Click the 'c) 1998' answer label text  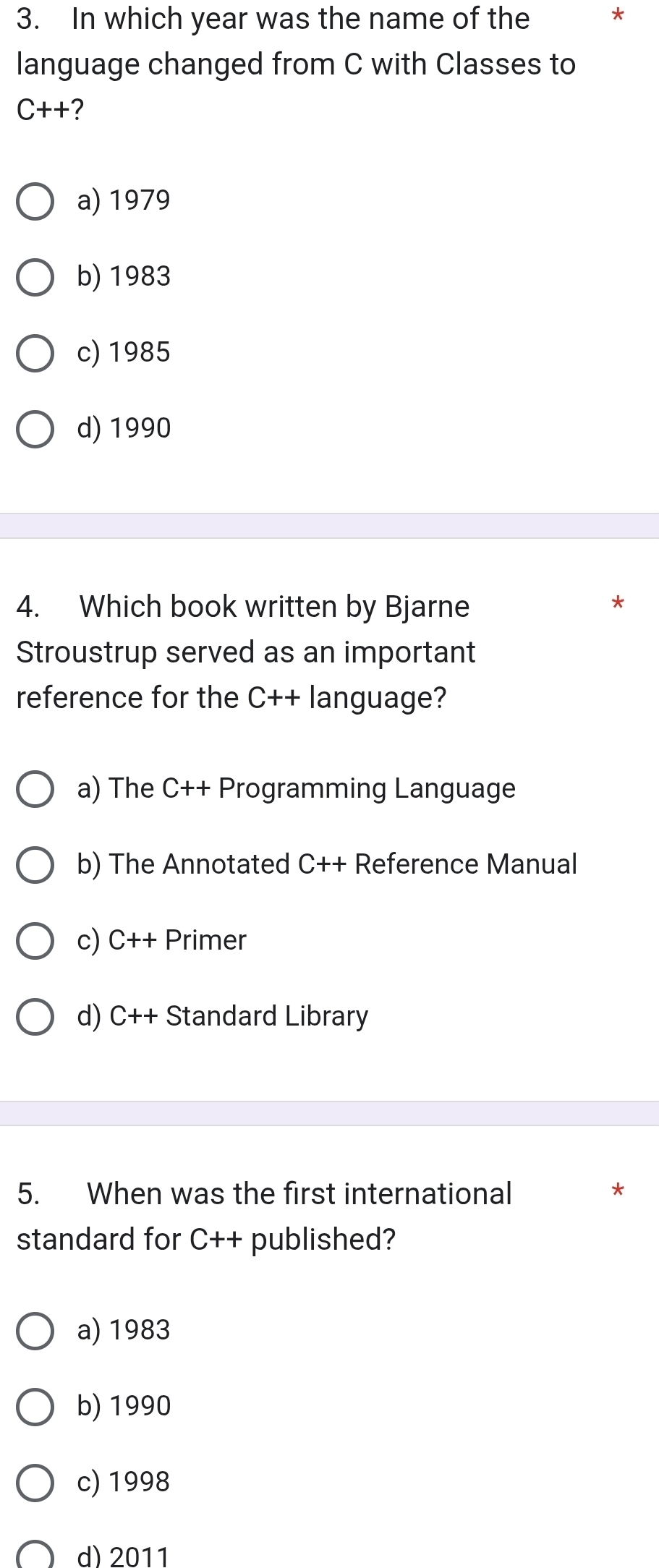pyautogui.click(x=124, y=1482)
